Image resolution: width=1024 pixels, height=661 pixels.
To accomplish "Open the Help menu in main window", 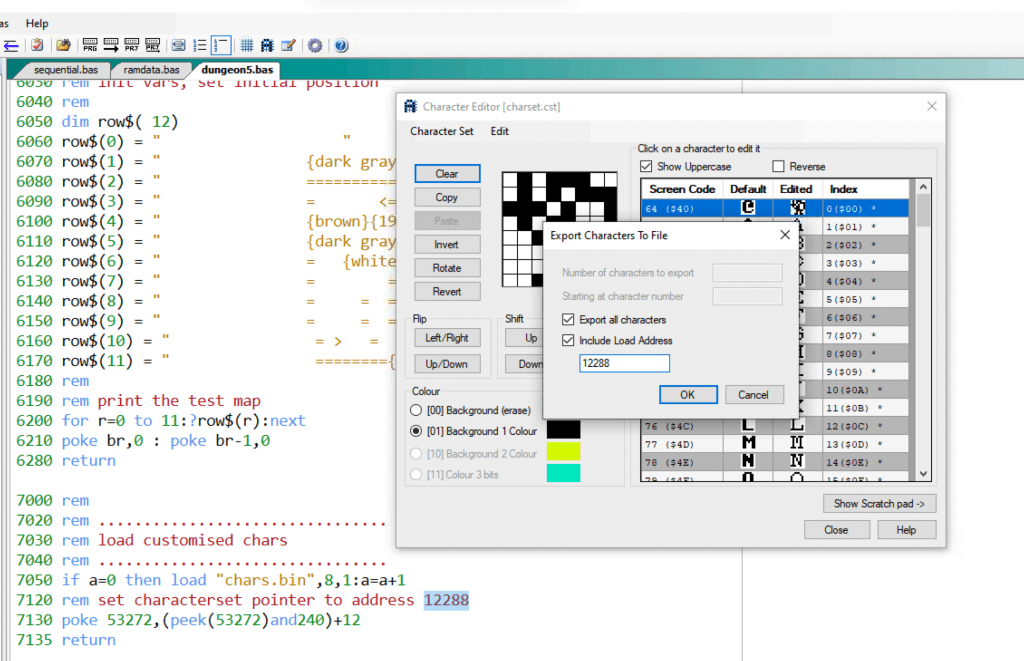I will (37, 24).
